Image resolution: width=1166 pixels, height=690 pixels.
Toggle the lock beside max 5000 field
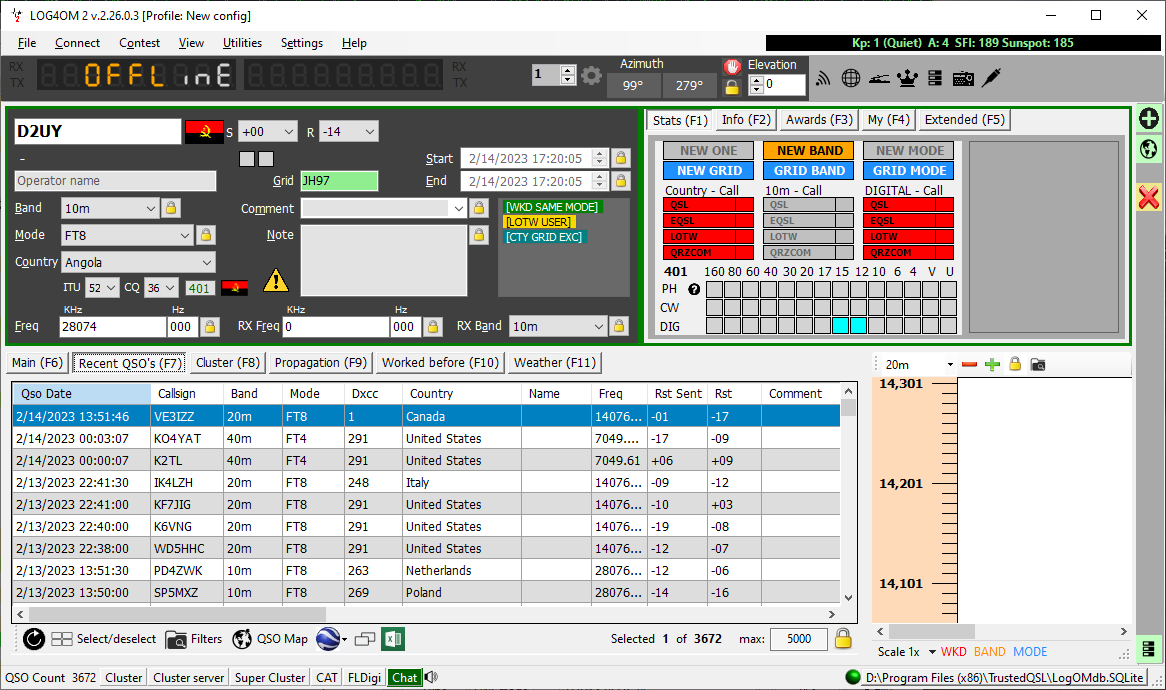click(843, 639)
